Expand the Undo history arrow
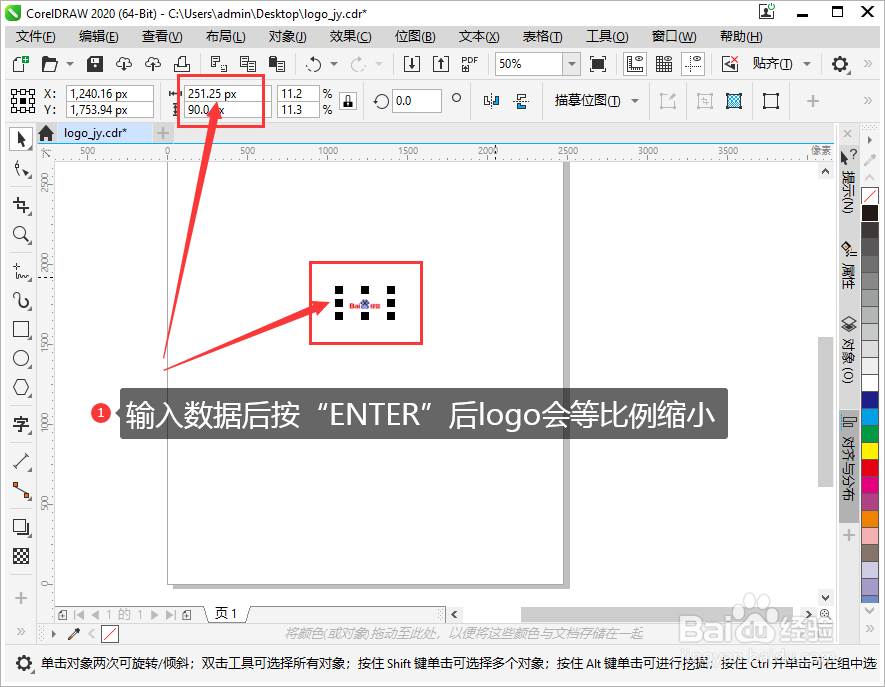The width and height of the screenshot is (885, 687). pos(334,64)
